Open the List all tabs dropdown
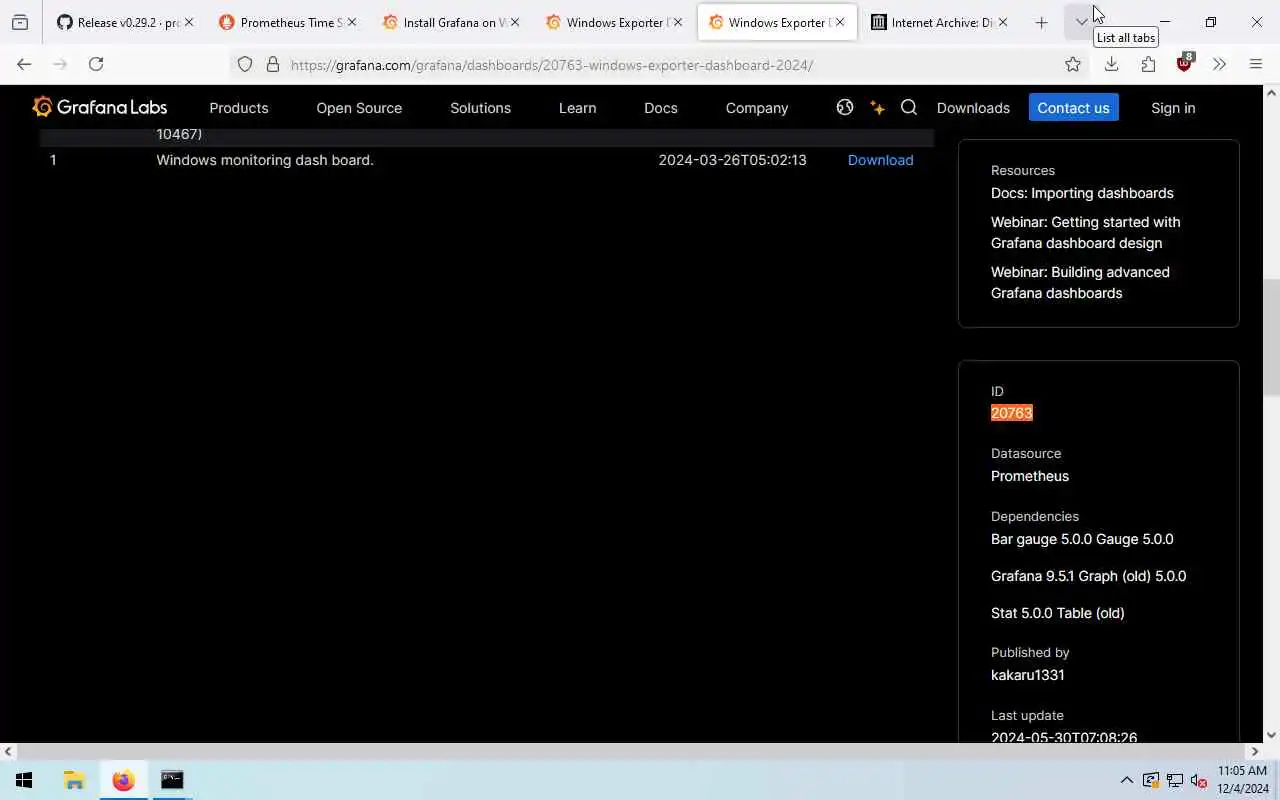1280x800 pixels. coord(1081,22)
